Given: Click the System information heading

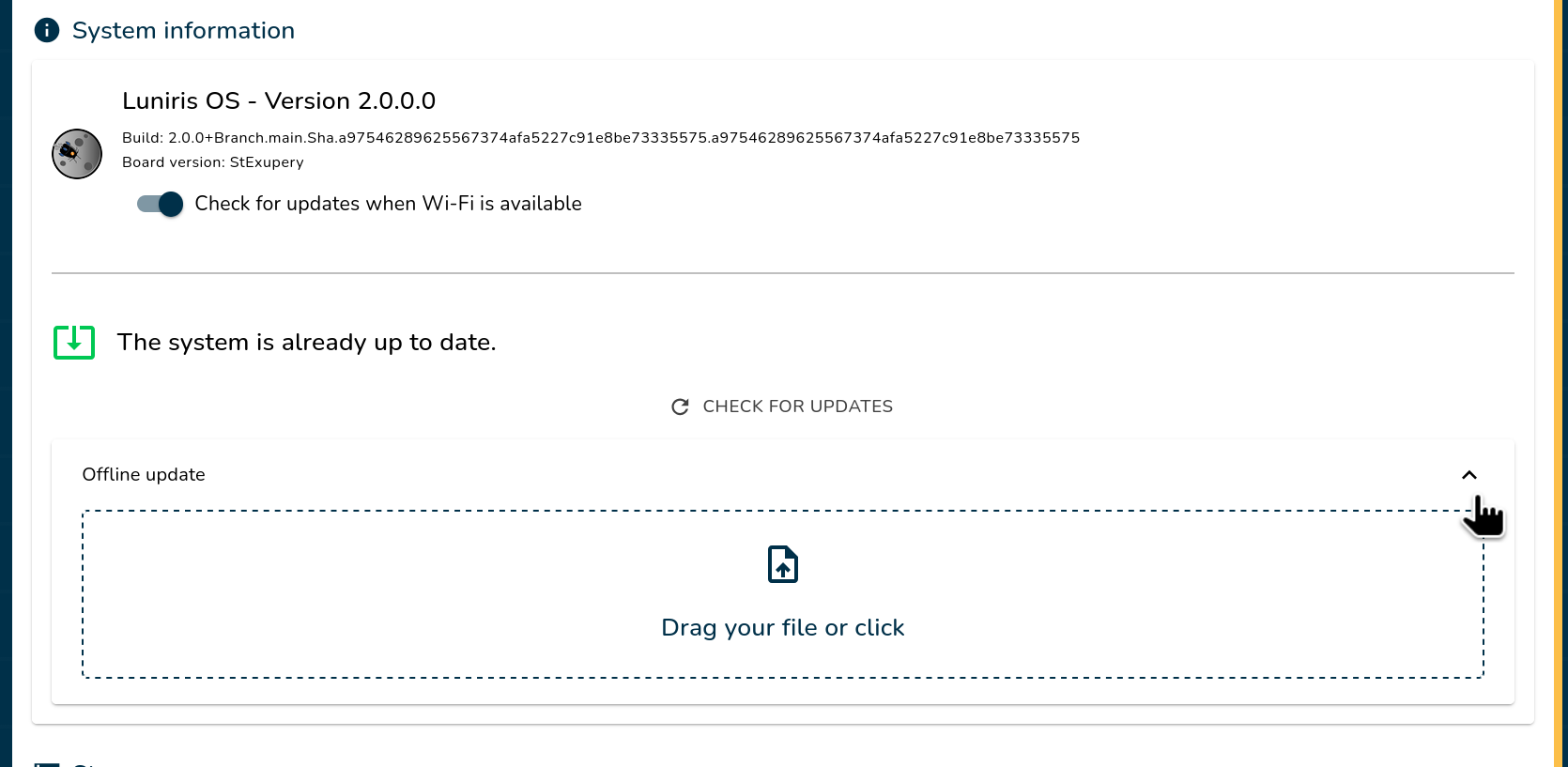Looking at the screenshot, I should [183, 30].
